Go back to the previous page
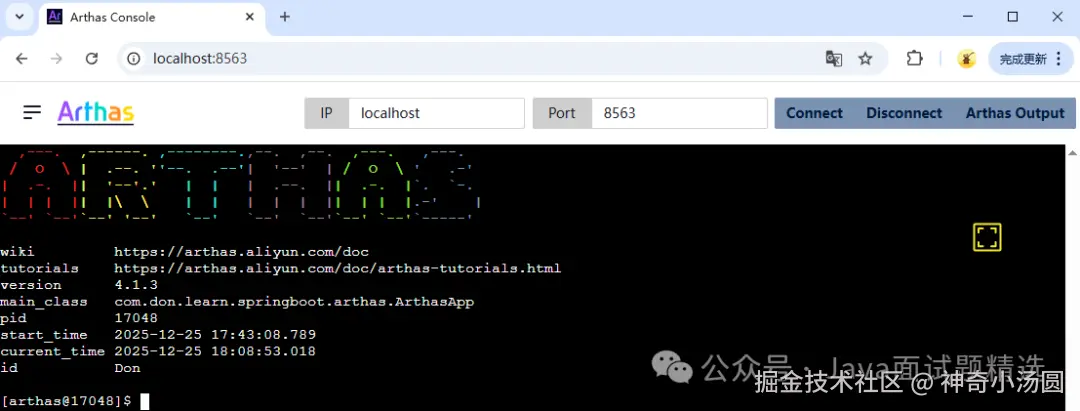 tap(21, 59)
